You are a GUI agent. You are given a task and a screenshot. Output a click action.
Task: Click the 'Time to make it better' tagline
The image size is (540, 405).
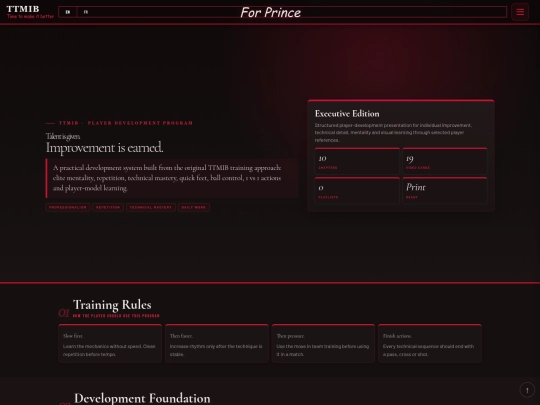[30, 16]
